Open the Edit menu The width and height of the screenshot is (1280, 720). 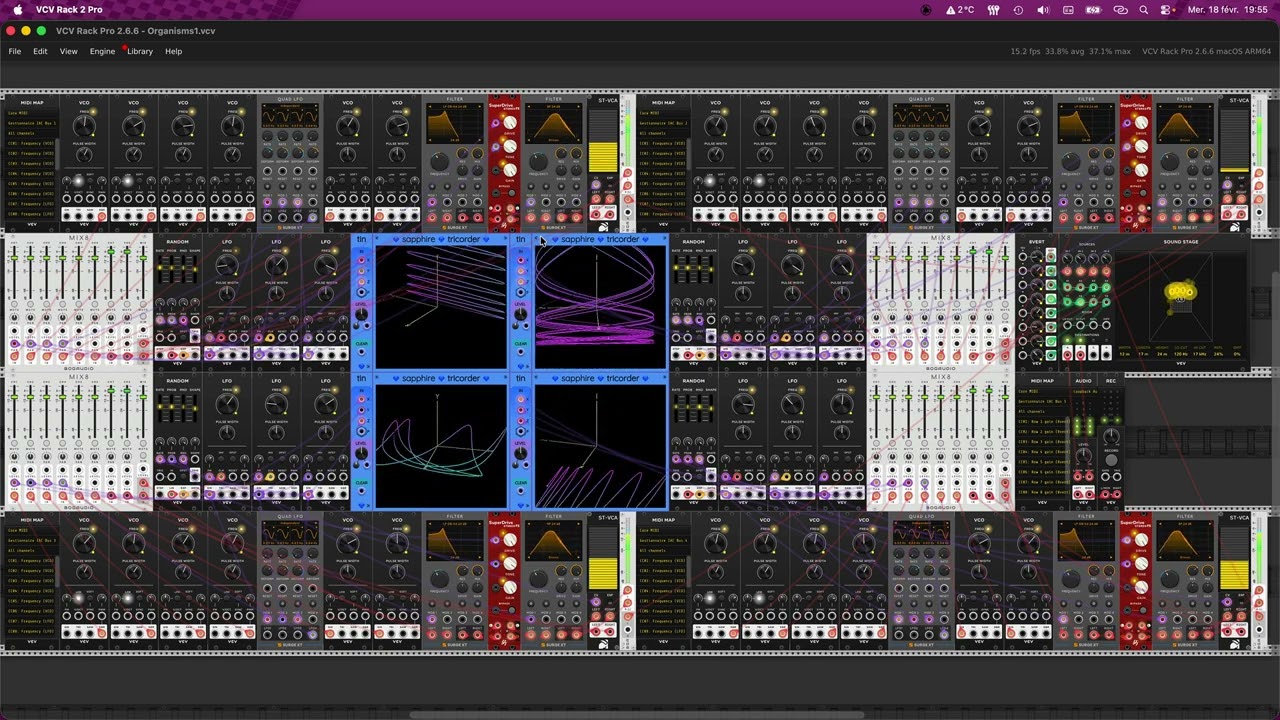point(40,51)
